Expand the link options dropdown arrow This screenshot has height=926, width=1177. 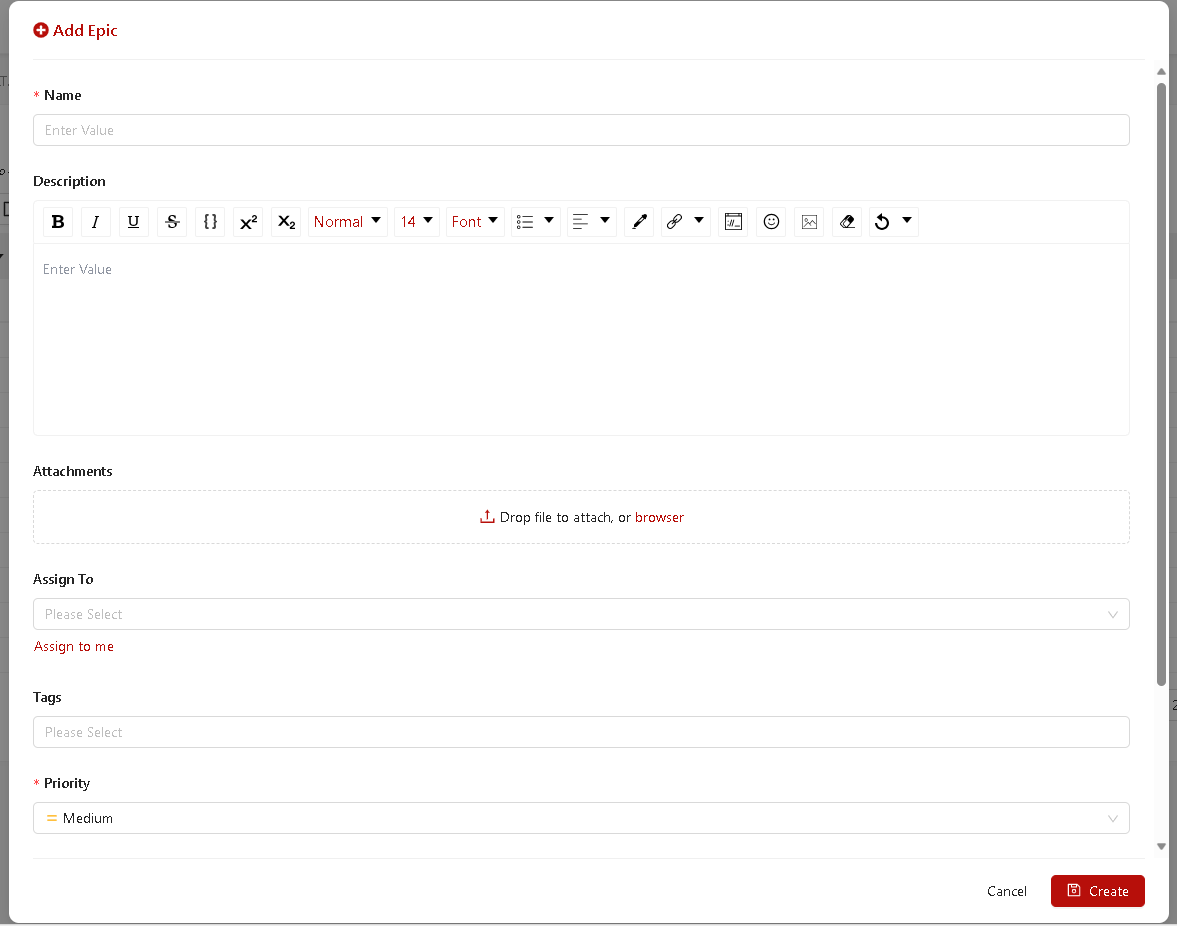(699, 220)
